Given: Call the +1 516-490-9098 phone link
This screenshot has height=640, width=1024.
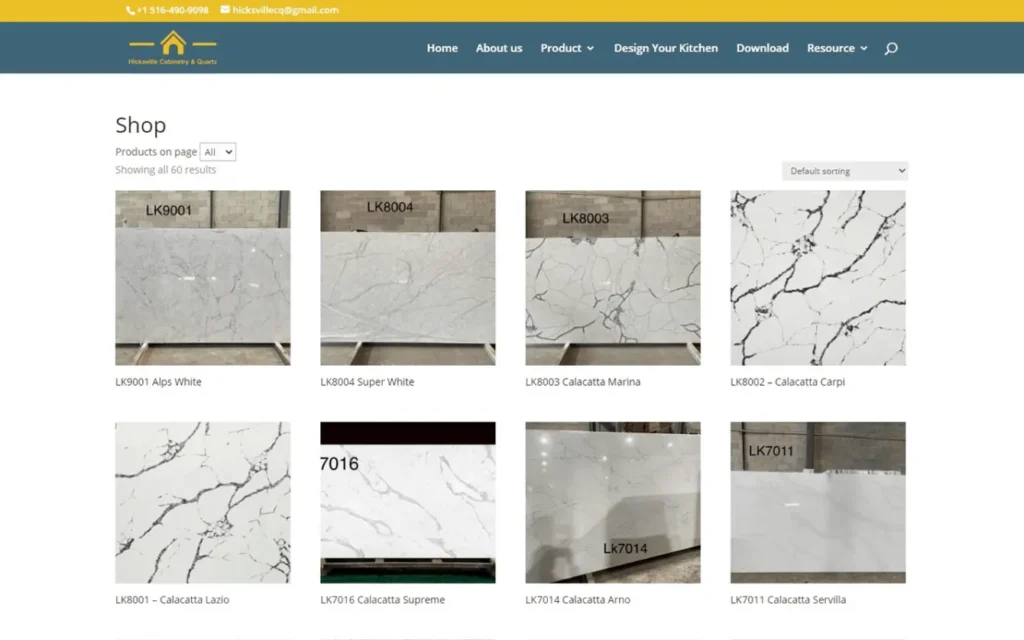Looking at the screenshot, I should (172, 10).
